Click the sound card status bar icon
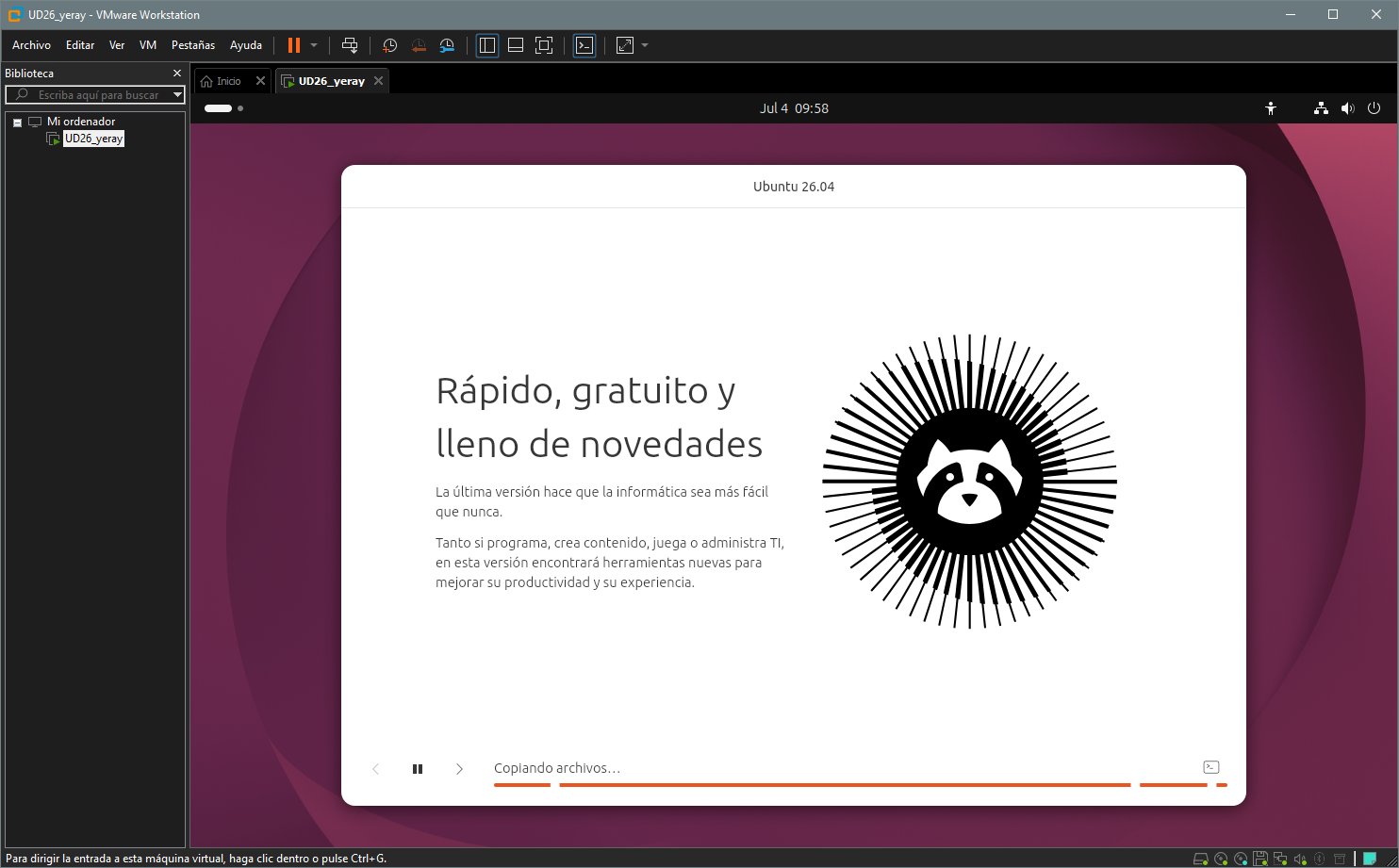The width and height of the screenshot is (1399, 868). (1300, 859)
